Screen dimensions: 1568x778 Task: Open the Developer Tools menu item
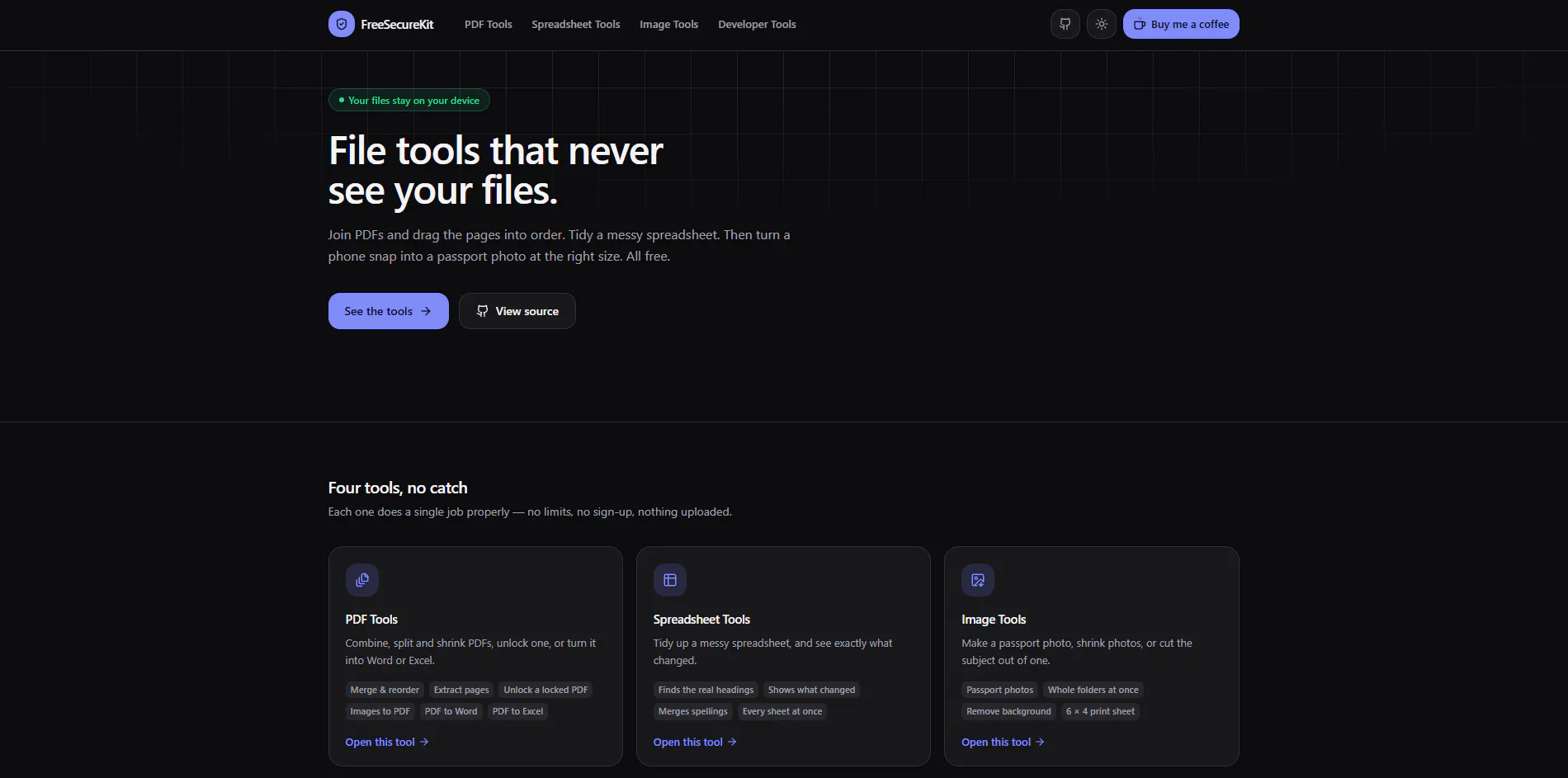757,24
